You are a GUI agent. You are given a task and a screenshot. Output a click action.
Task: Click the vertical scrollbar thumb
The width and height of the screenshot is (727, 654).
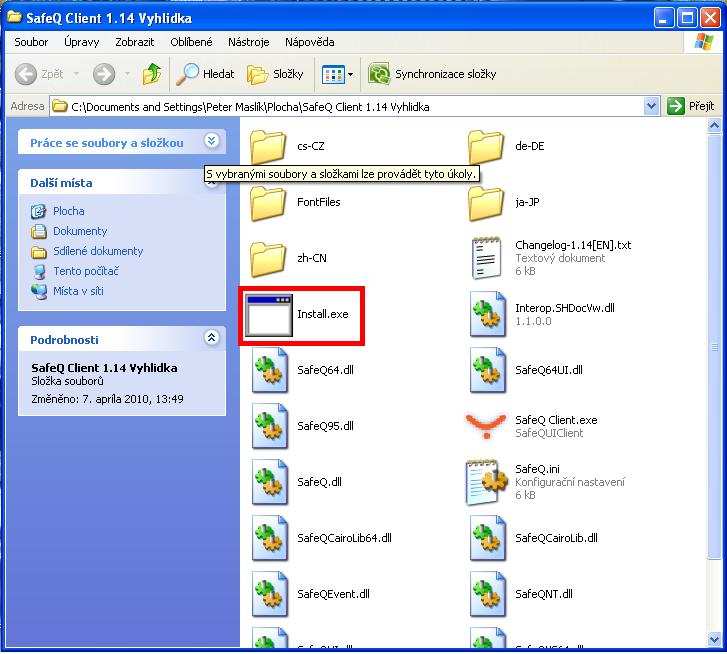[x=714, y=346]
